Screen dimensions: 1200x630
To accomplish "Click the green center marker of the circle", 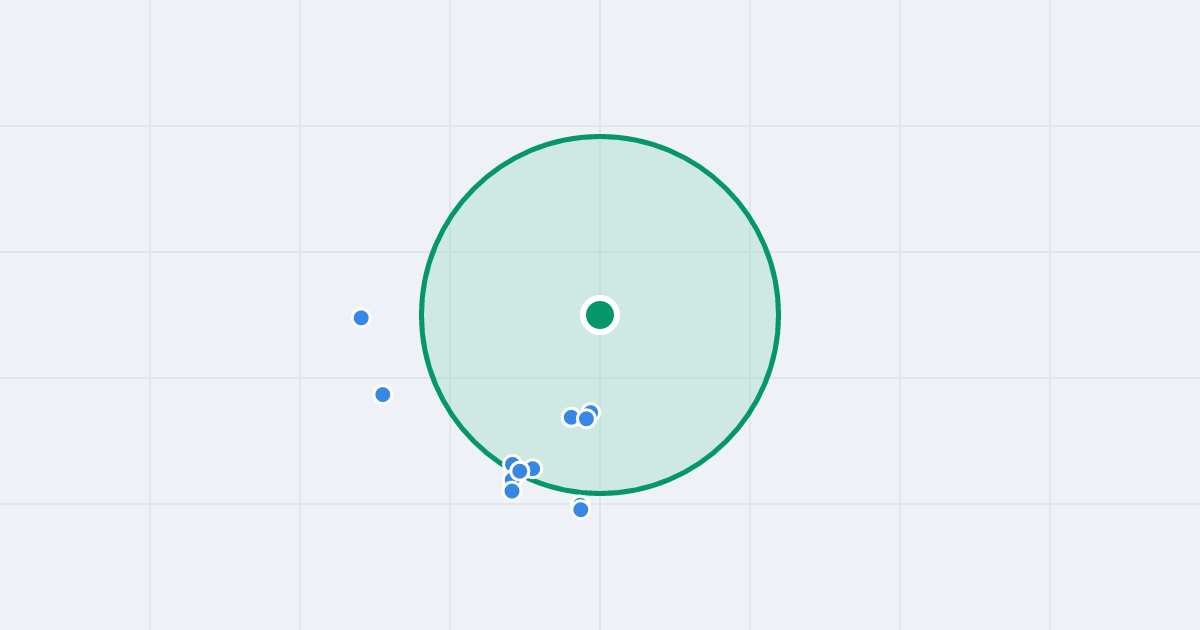I will point(600,315).
